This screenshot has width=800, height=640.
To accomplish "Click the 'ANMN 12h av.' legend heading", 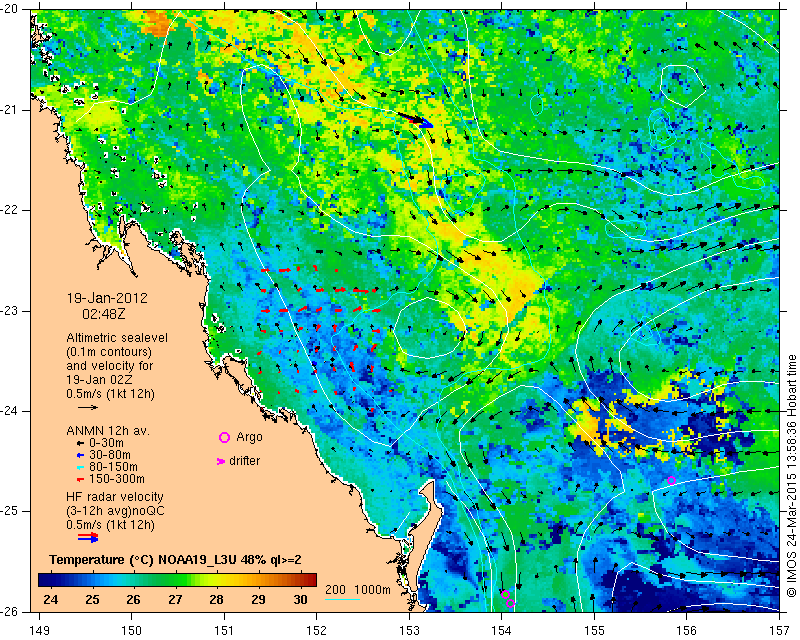I will [108, 431].
